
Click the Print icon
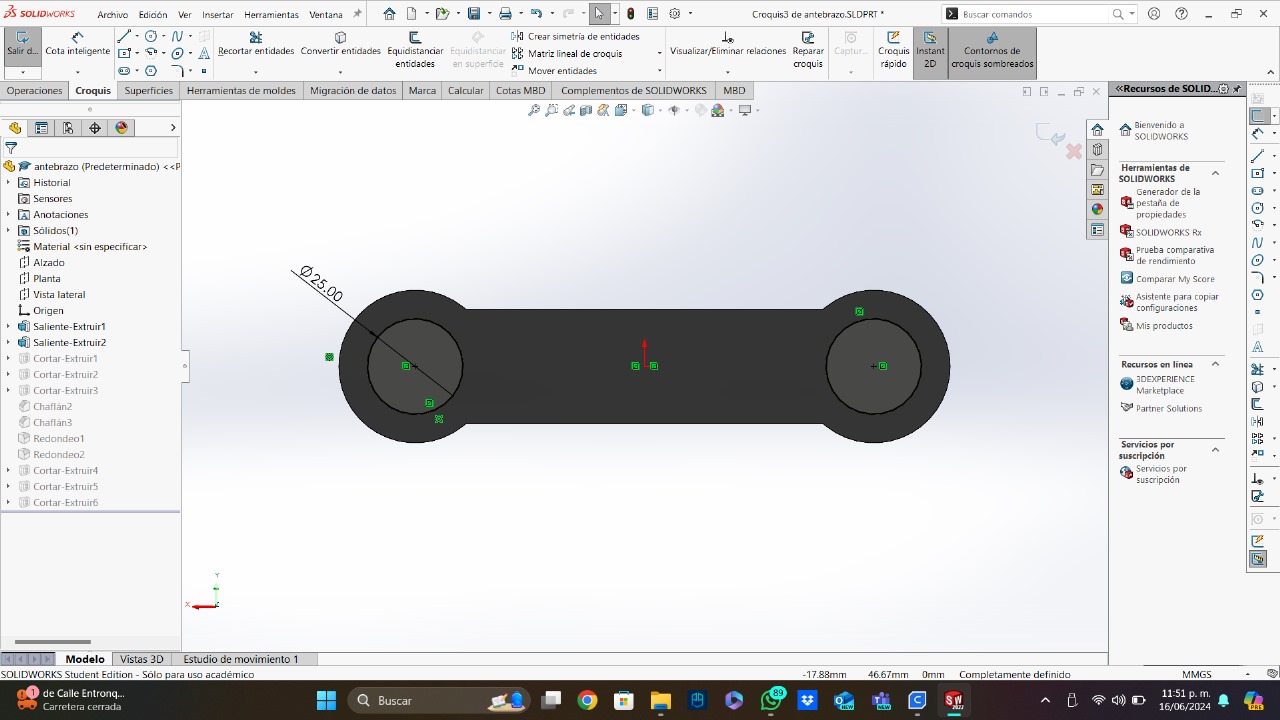tap(505, 14)
